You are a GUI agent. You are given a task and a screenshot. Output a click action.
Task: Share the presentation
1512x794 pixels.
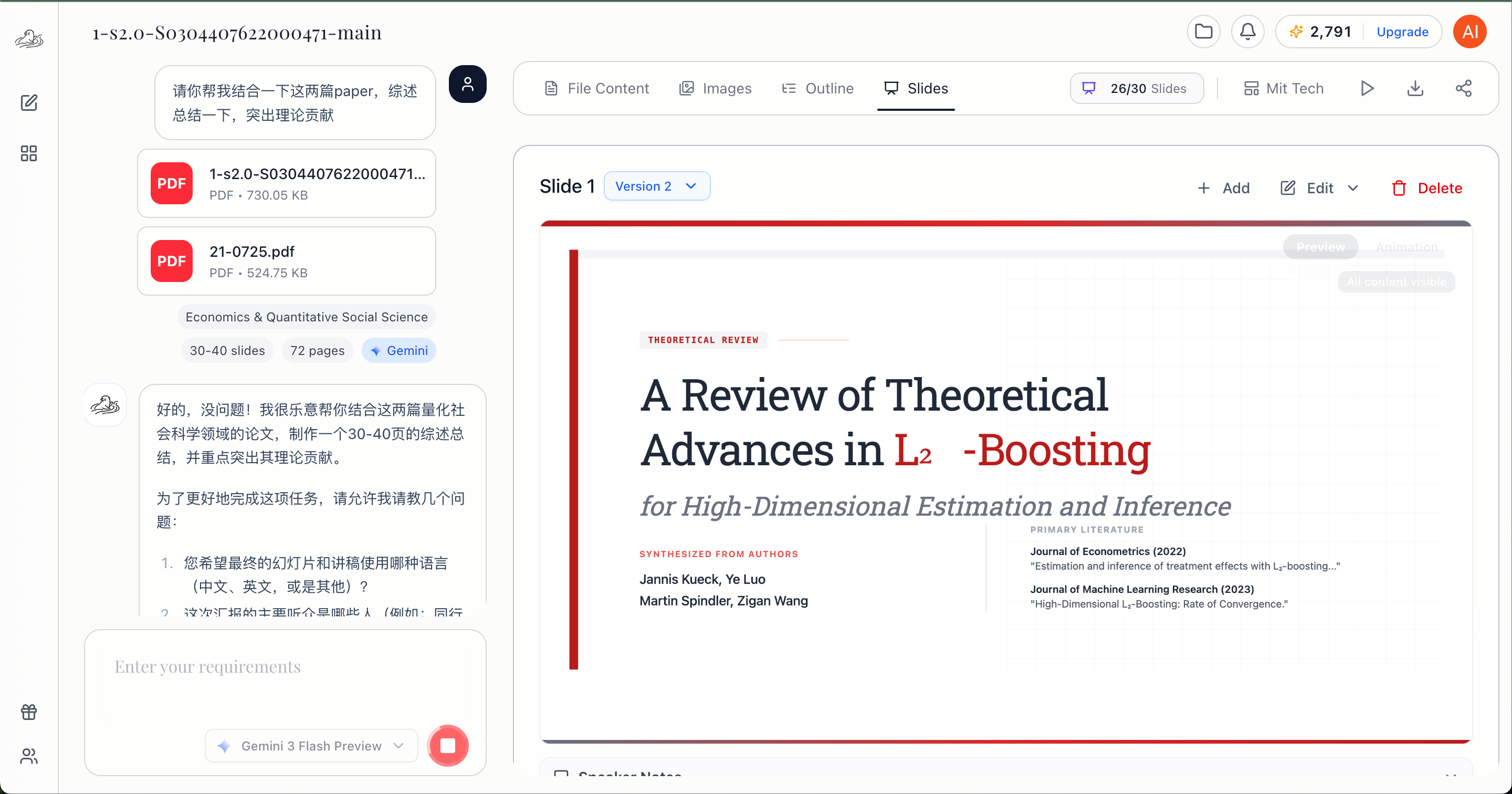tap(1463, 89)
